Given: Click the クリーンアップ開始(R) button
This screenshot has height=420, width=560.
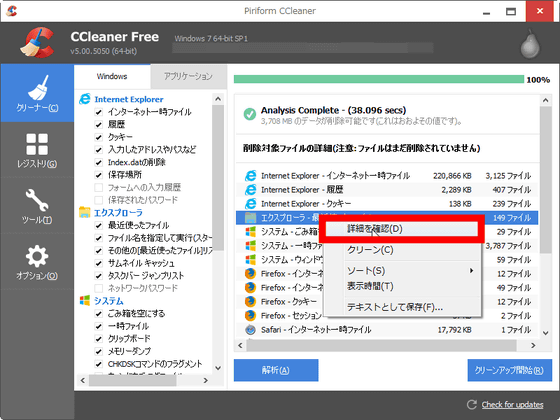Looking at the screenshot, I should (x=510, y=370).
